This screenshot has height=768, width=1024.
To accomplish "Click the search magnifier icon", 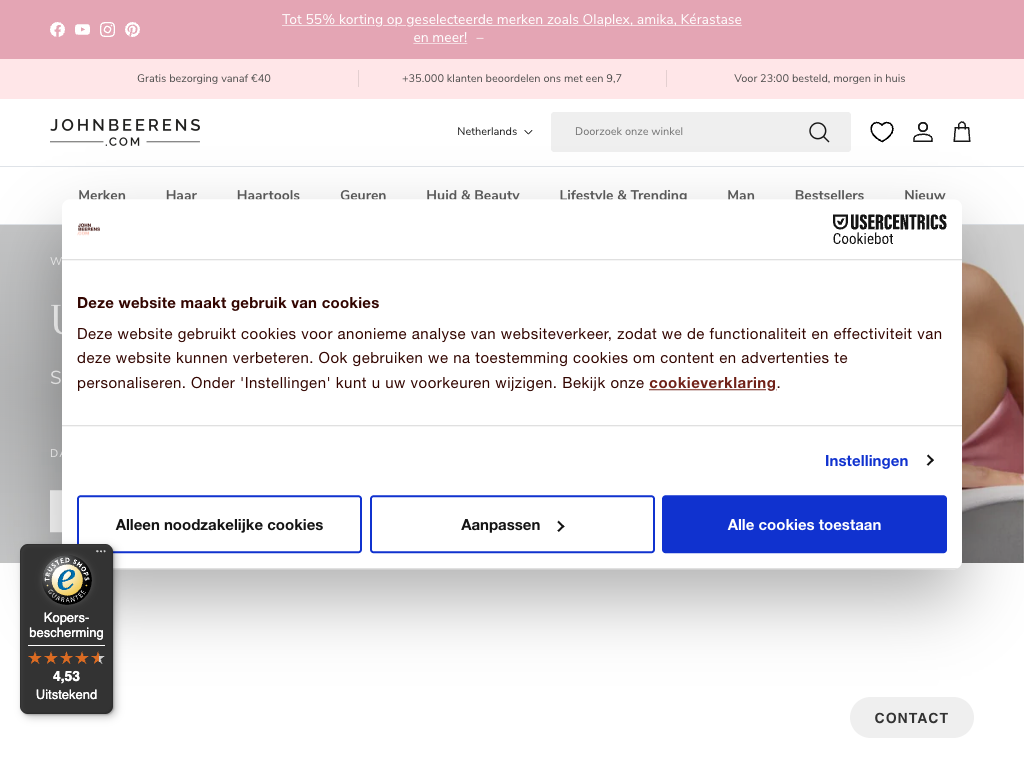I will [x=819, y=132].
